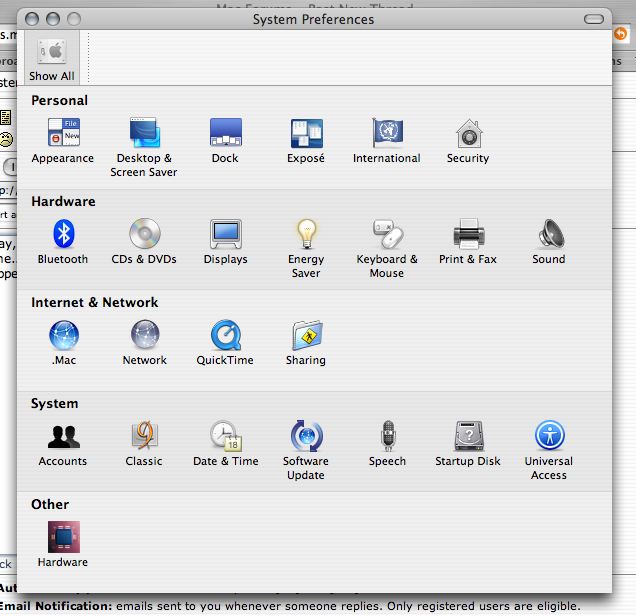Image resolution: width=636 pixels, height=616 pixels.
Task: Open the QuickTime preference pane
Action: (226, 343)
